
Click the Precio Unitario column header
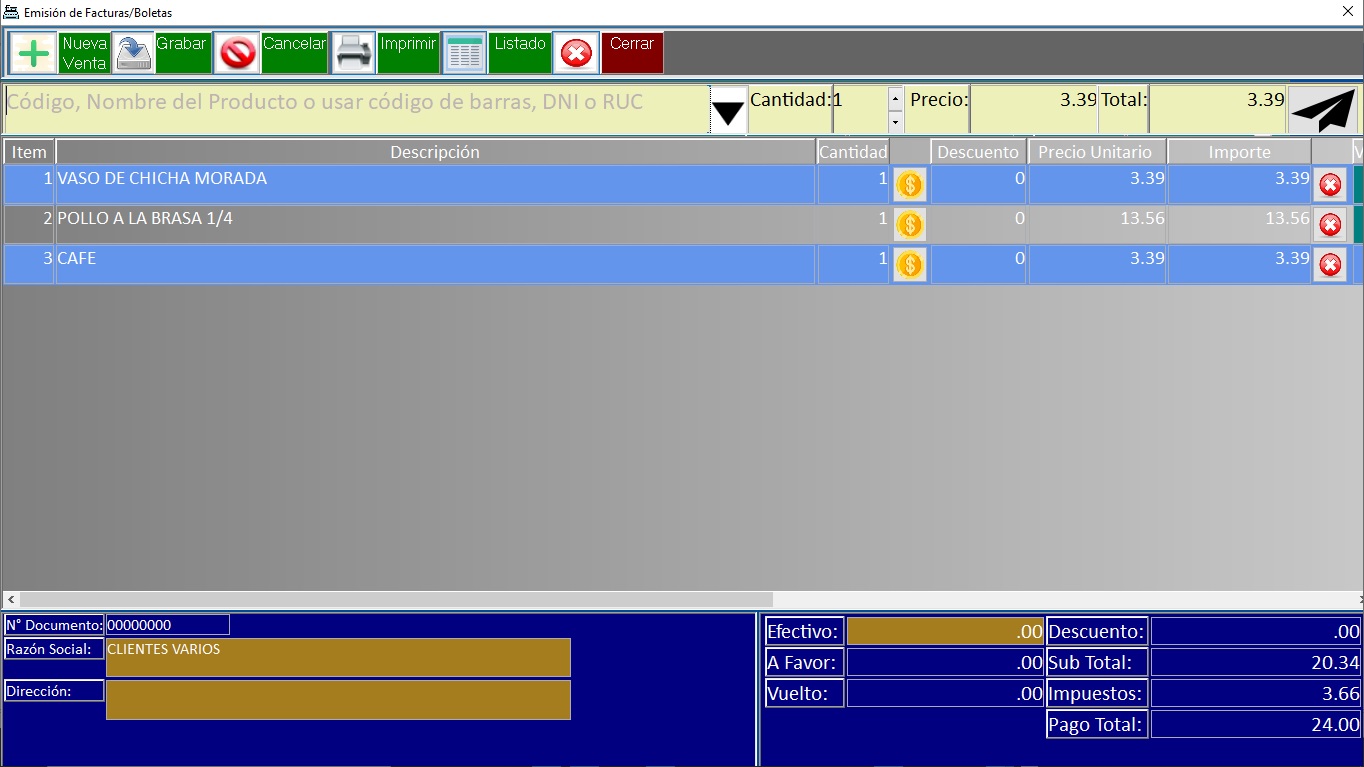click(x=1096, y=152)
